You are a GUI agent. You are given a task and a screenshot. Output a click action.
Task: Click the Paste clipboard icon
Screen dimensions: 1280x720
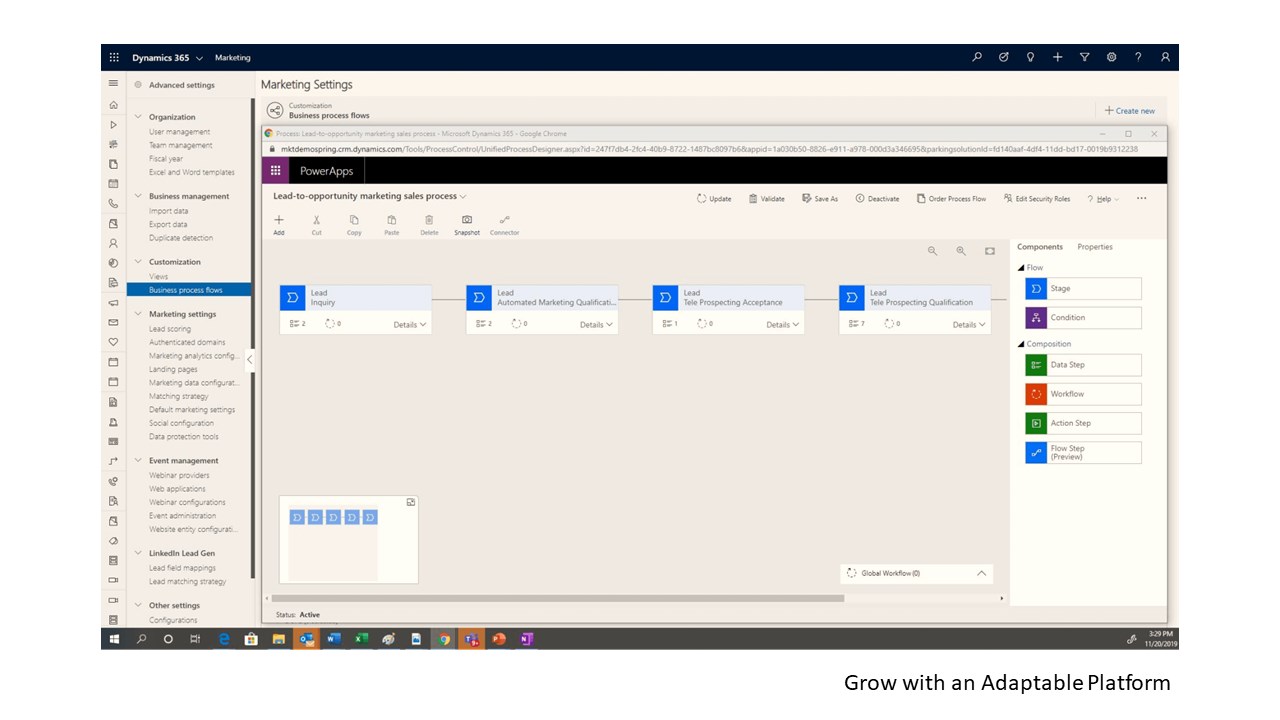(x=391, y=220)
